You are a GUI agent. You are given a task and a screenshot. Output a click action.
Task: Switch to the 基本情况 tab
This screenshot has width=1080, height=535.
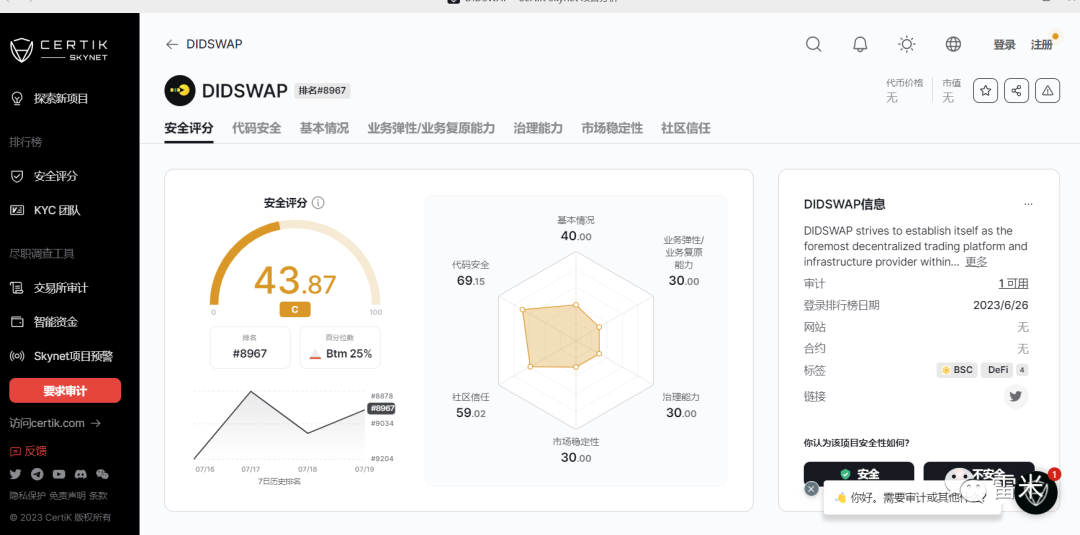[x=324, y=128]
